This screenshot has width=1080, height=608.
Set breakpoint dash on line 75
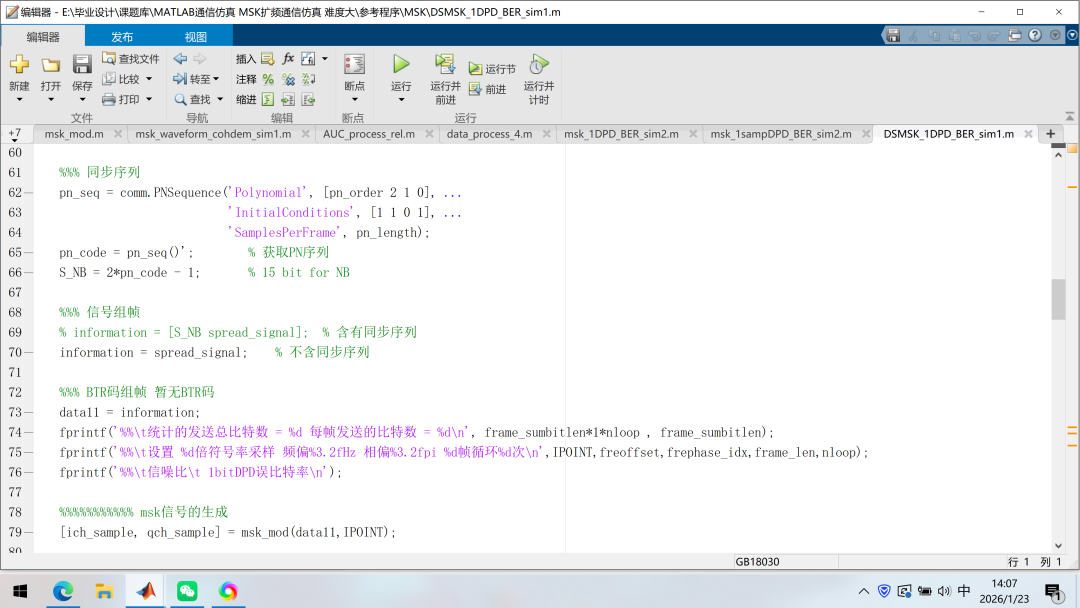coord(28,452)
